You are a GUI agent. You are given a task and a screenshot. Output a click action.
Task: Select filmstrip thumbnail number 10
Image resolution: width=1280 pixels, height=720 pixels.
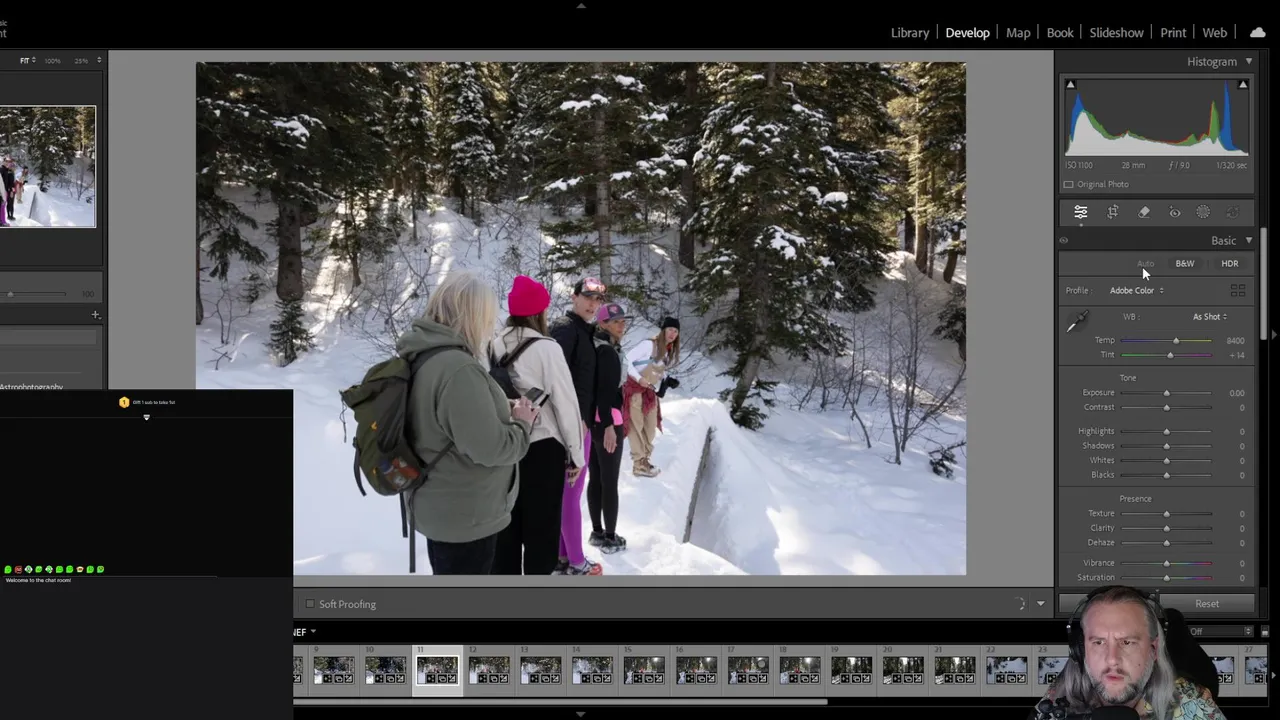[x=385, y=670]
